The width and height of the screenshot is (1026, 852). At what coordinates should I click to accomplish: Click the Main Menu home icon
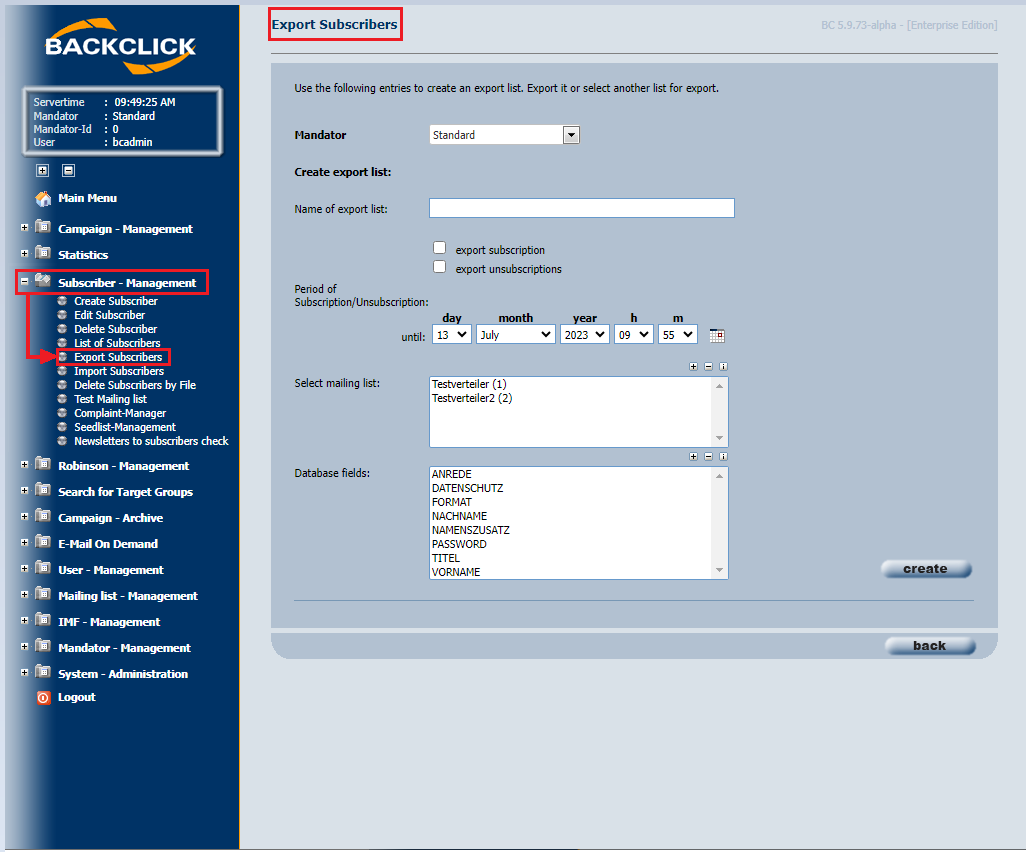[43, 198]
